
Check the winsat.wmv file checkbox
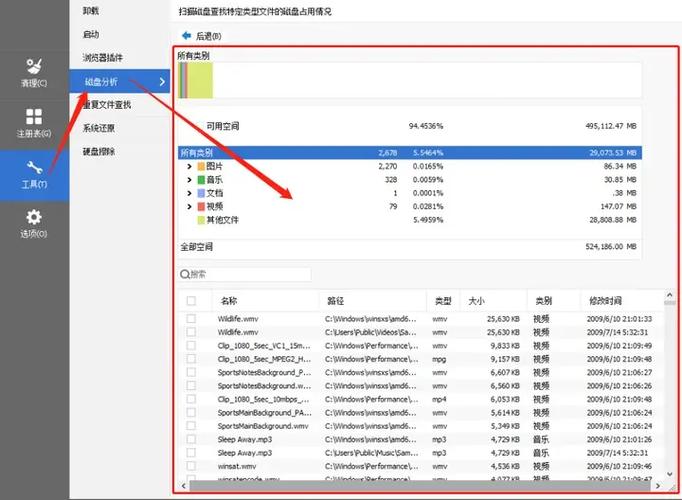point(191,466)
